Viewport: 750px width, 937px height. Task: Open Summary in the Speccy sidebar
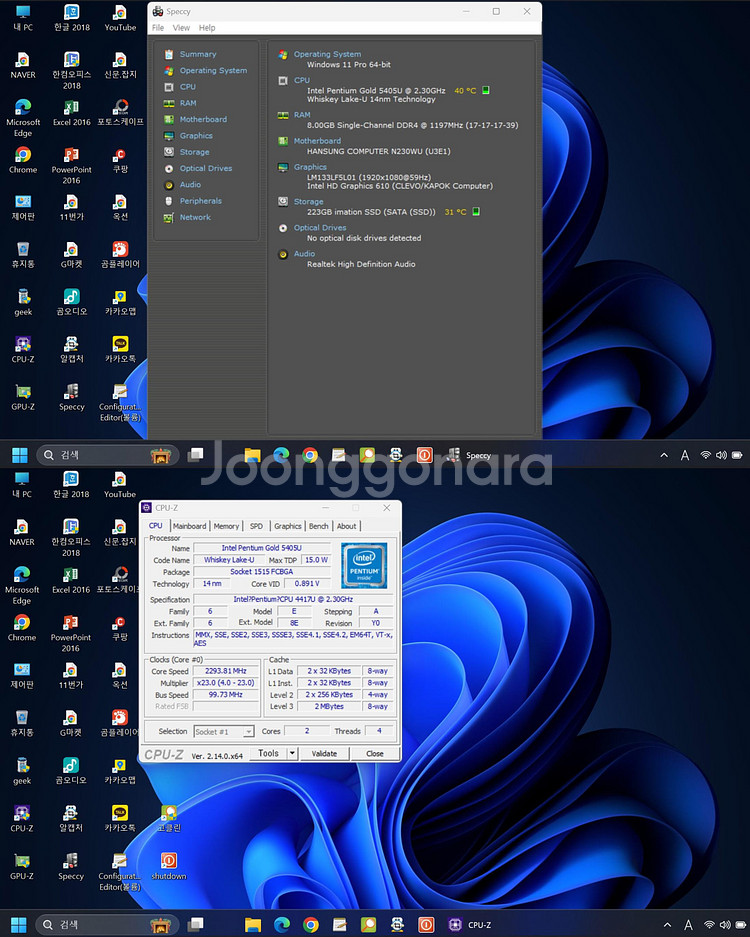tap(197, 54)
